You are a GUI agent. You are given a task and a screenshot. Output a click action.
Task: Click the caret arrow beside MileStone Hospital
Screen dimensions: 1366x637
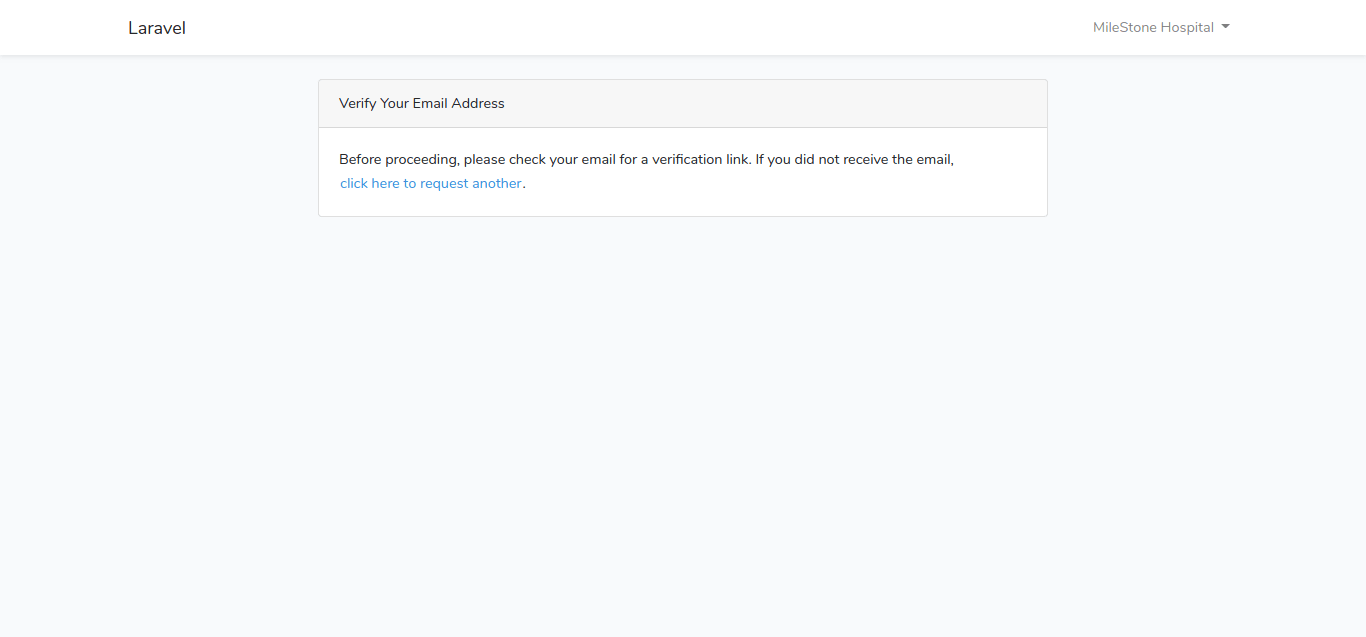pyautogui.click(x=1226, y=27)
